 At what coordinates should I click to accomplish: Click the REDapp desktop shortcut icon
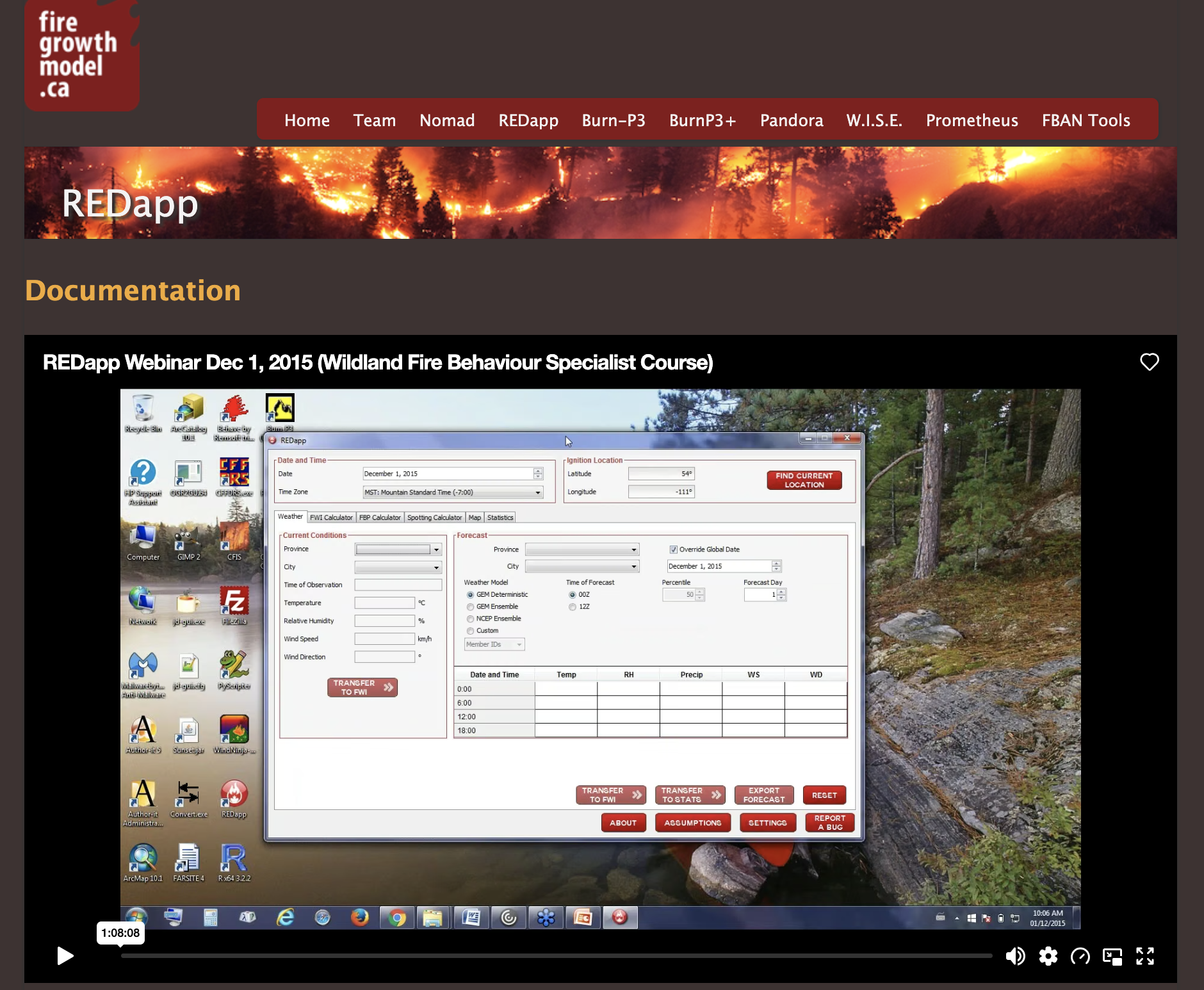tap(234, 799)
